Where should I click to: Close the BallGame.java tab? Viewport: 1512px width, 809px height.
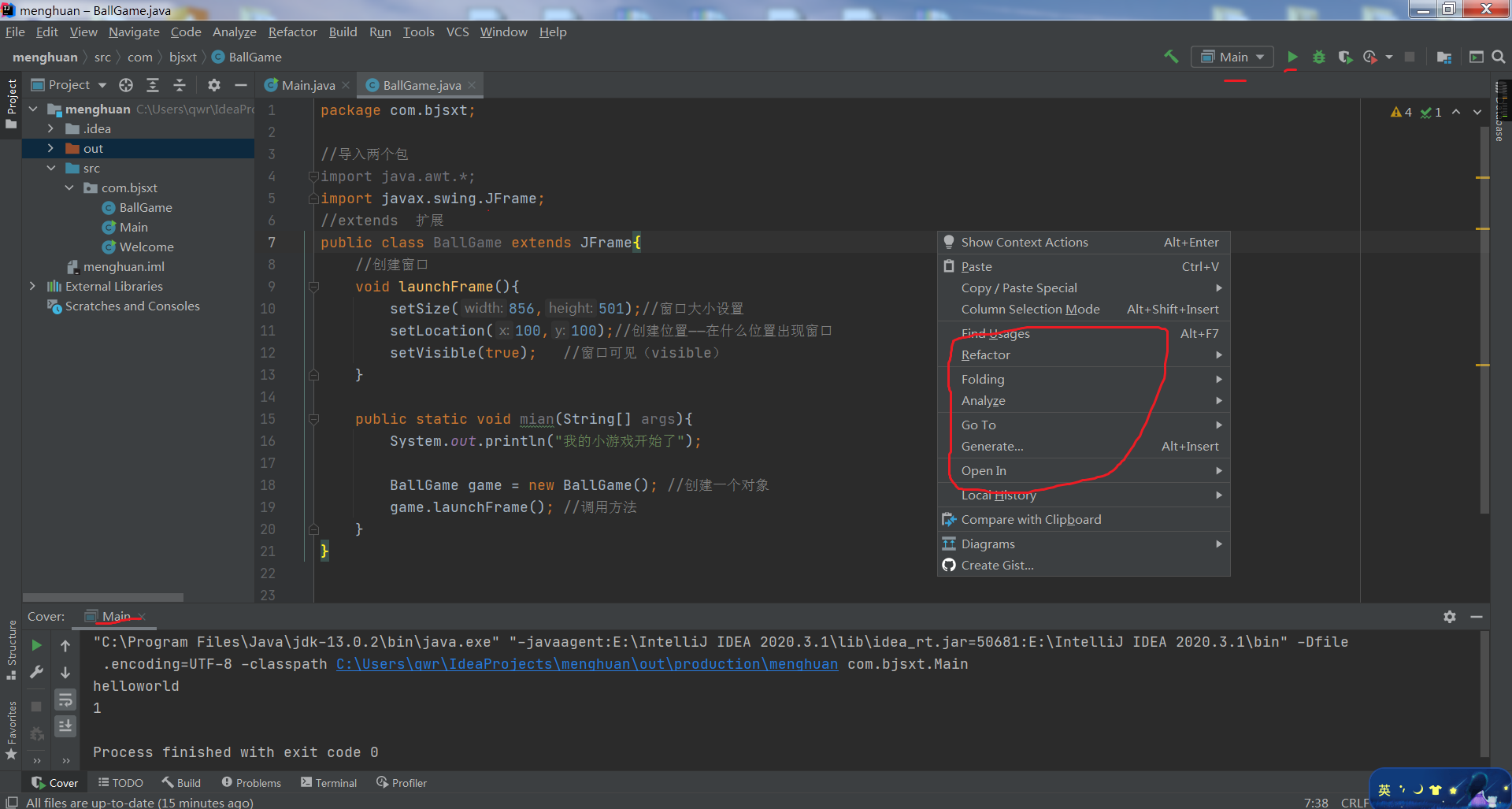(472, 85)
